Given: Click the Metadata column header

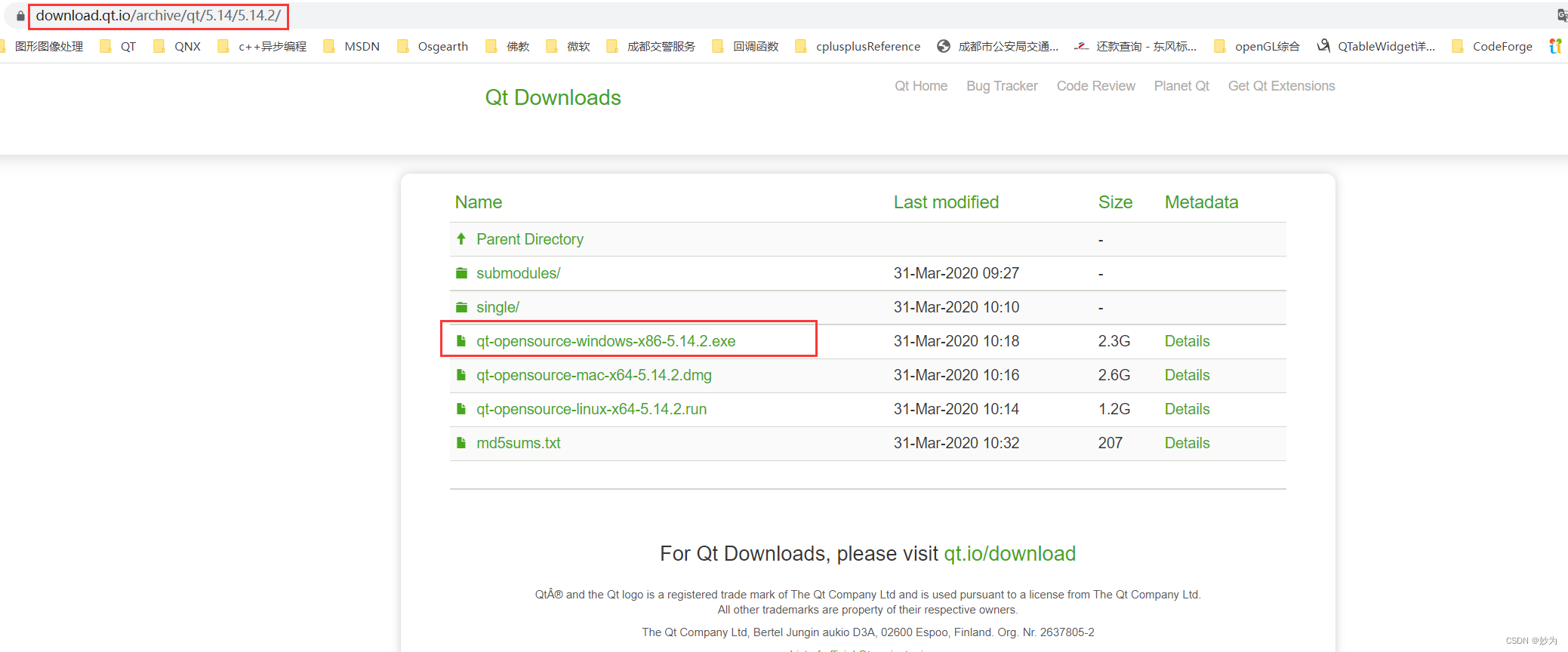Looking at the screenshot, I should click(1201, 202).
